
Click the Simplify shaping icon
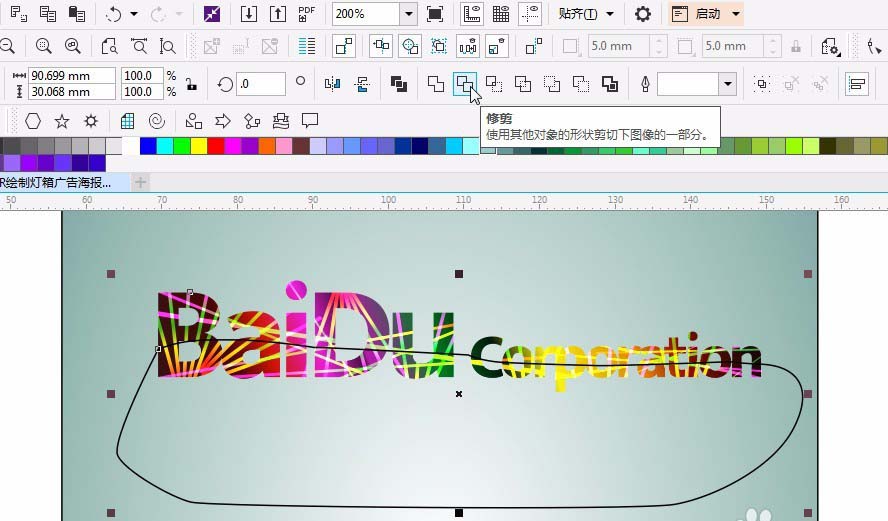(x=523, y=84)
